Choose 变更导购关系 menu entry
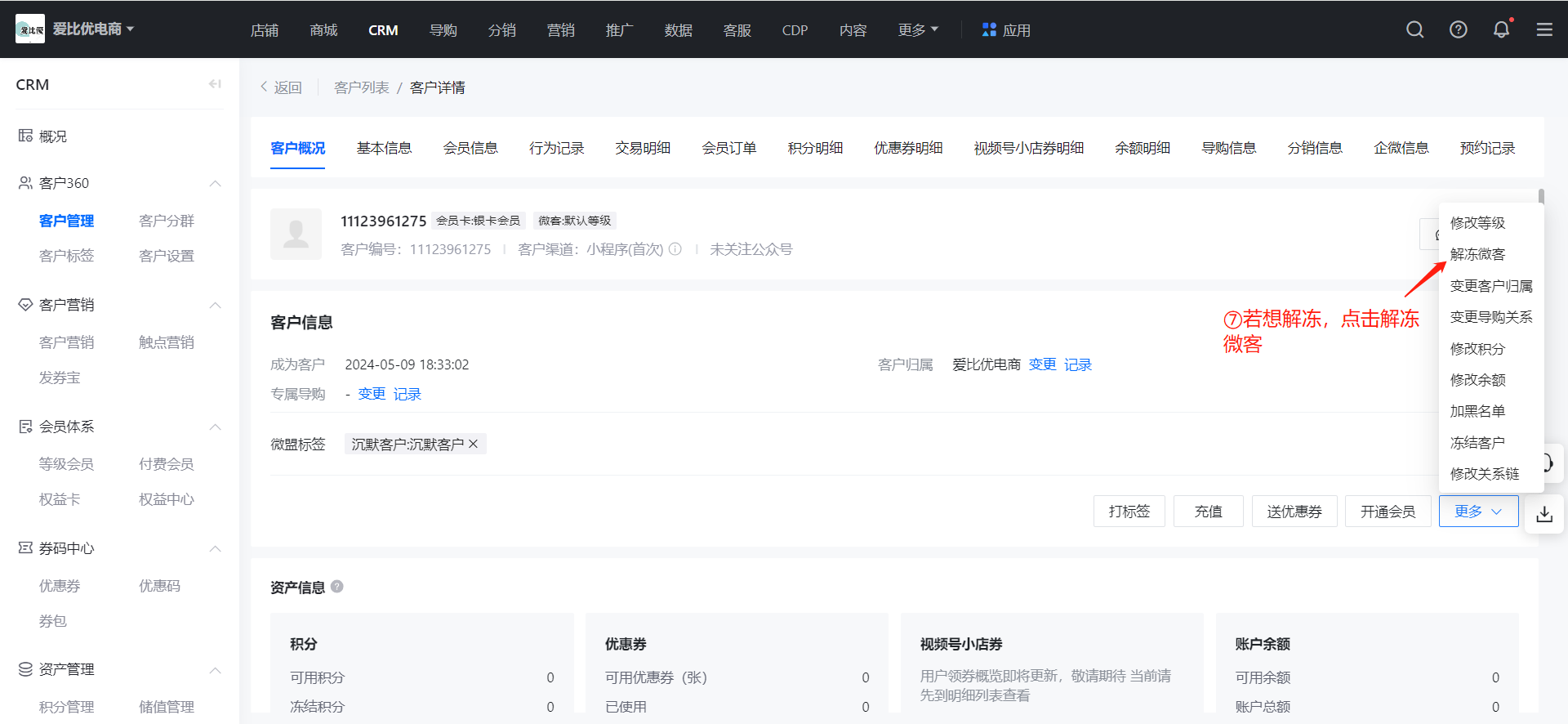 click(1491, 317)
